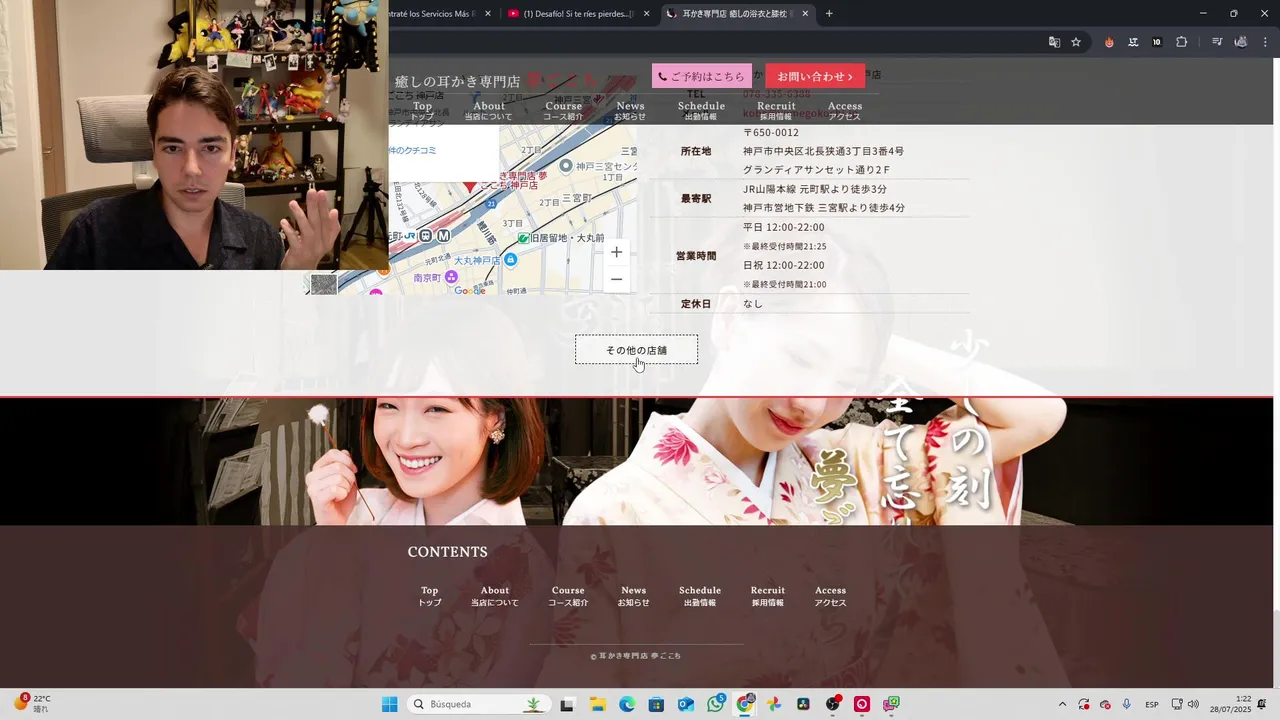Click footer Course コース紹介 link
1280x720 pixels.
point(568,596)
